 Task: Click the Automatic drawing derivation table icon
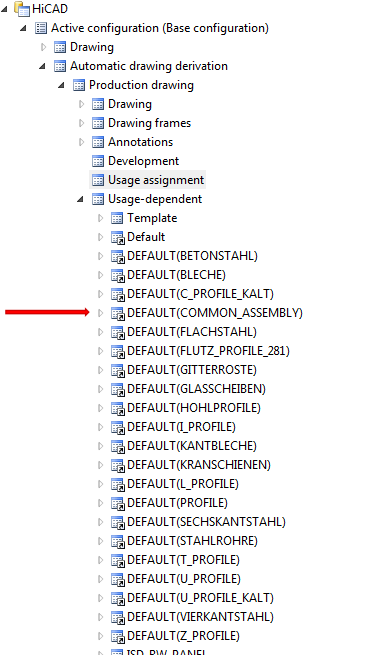60,66
